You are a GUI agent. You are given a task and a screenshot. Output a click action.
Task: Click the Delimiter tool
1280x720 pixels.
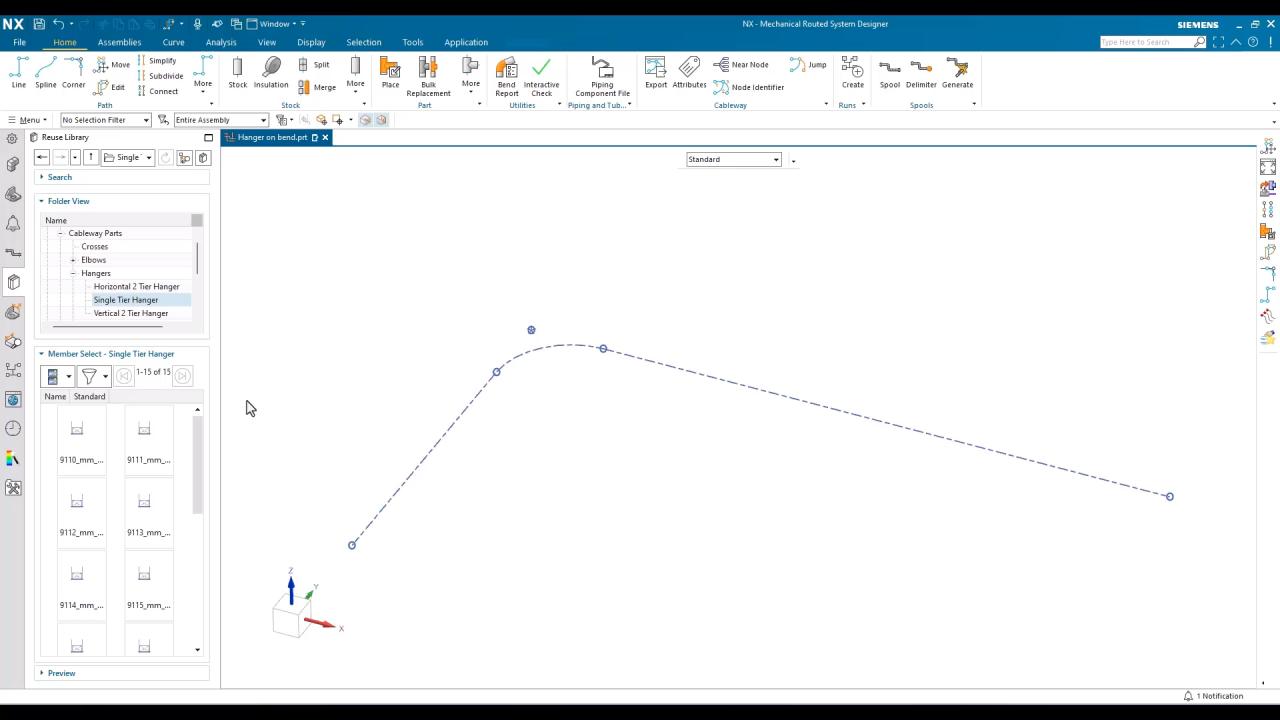pos(921,72)
